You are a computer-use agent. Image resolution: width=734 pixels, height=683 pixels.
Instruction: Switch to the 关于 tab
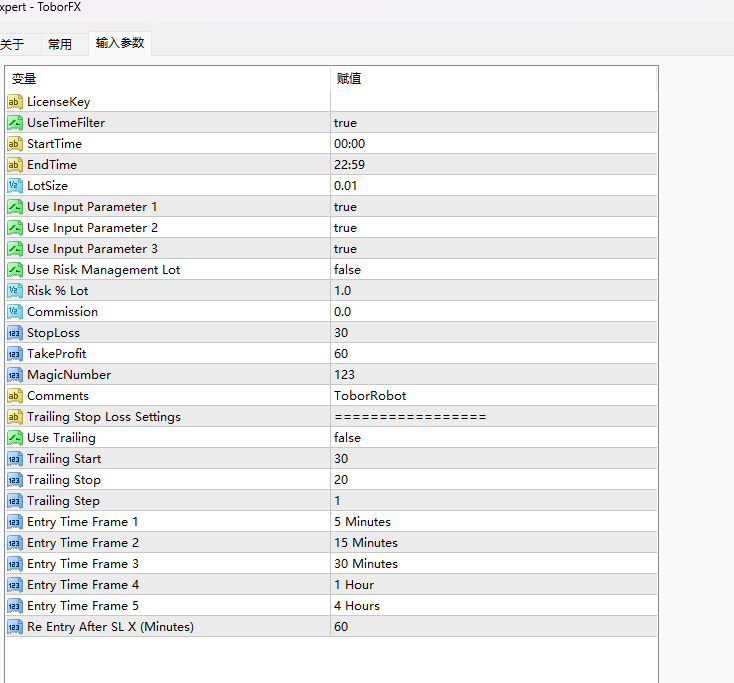coord(12,44)
